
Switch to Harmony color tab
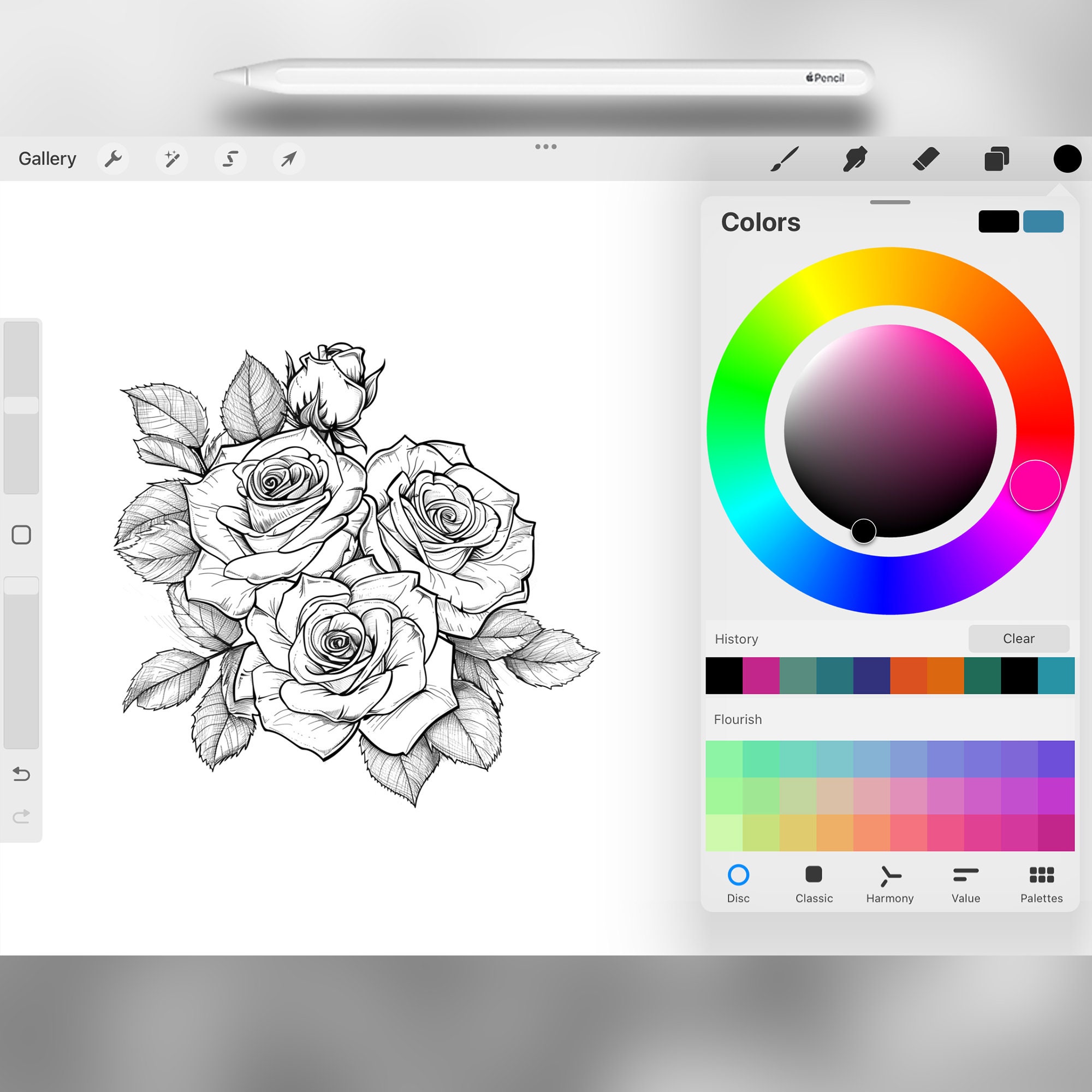[889, 885]
